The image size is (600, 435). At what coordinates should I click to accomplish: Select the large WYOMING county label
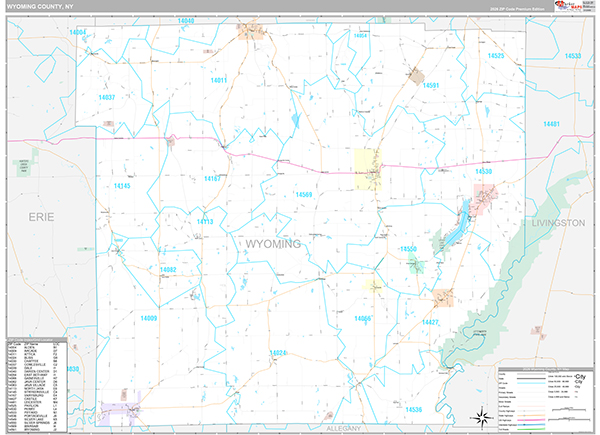point(273,244)
